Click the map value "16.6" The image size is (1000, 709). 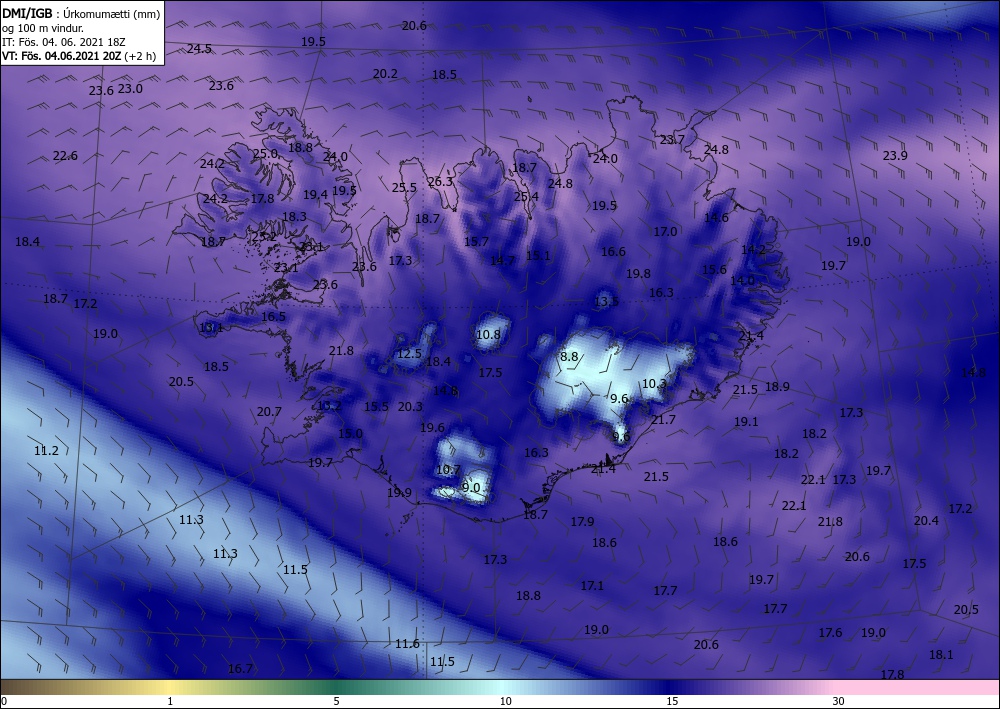[x=613, y=252]
